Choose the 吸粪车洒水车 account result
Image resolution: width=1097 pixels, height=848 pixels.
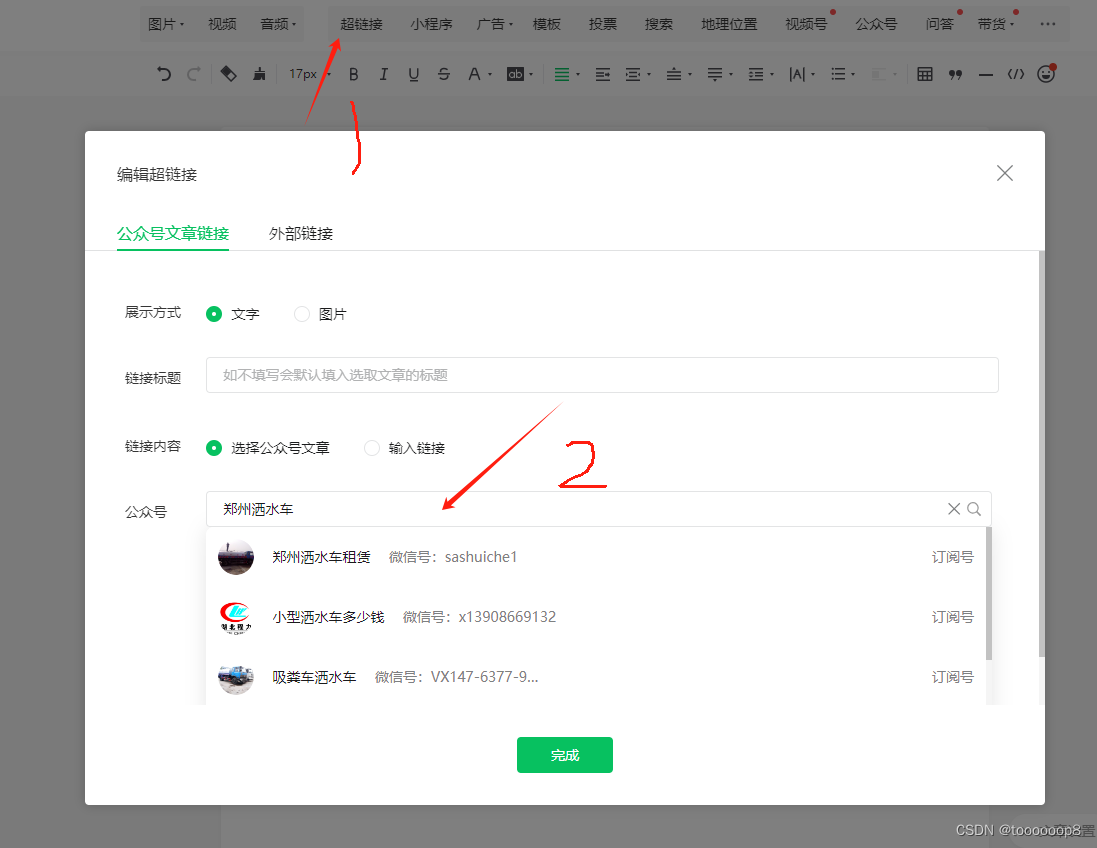point(596,677)
